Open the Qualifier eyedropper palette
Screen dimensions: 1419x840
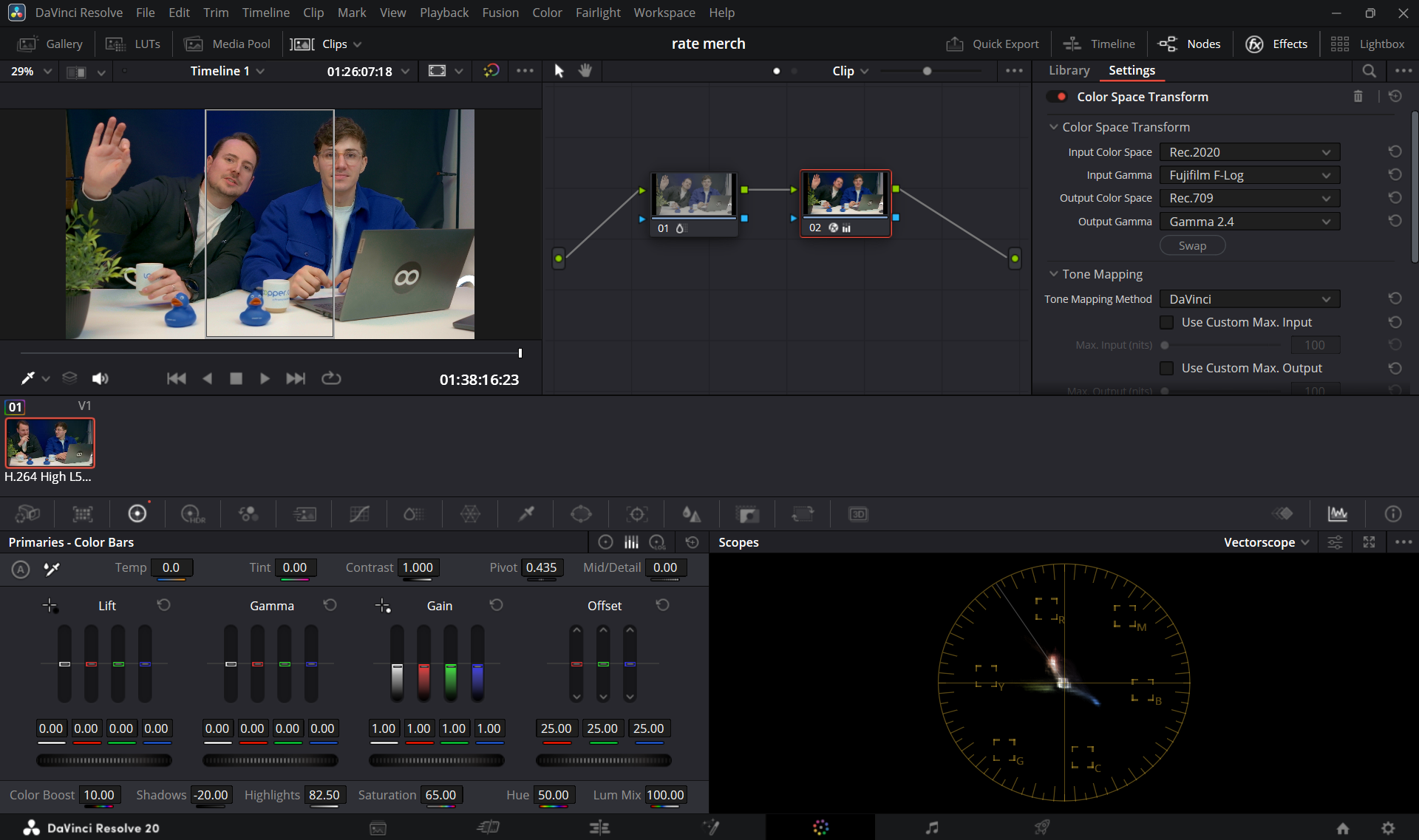526,514
